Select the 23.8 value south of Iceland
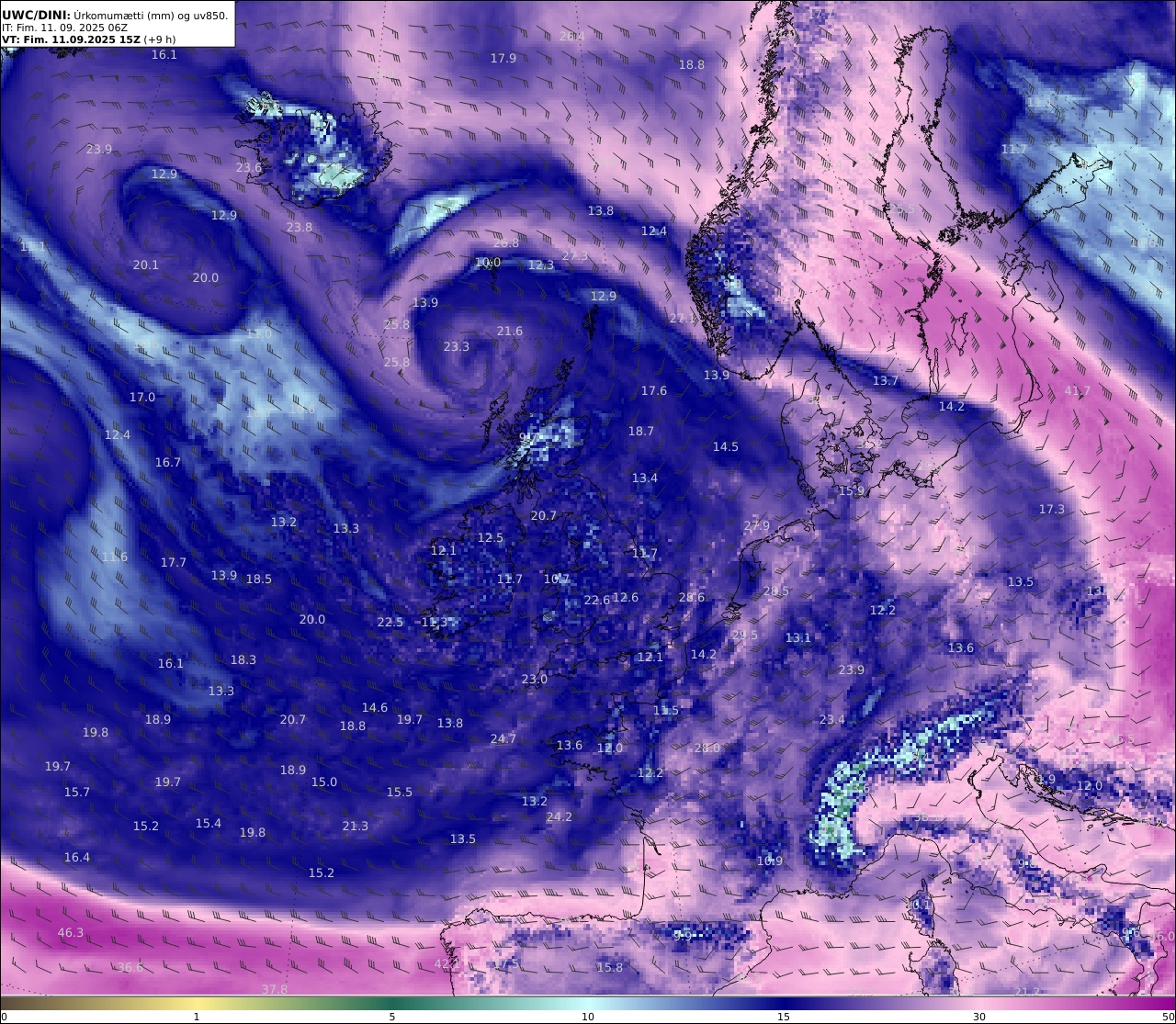The height and width of the screenshot is (1024, 1176). [x=299, y=227]
